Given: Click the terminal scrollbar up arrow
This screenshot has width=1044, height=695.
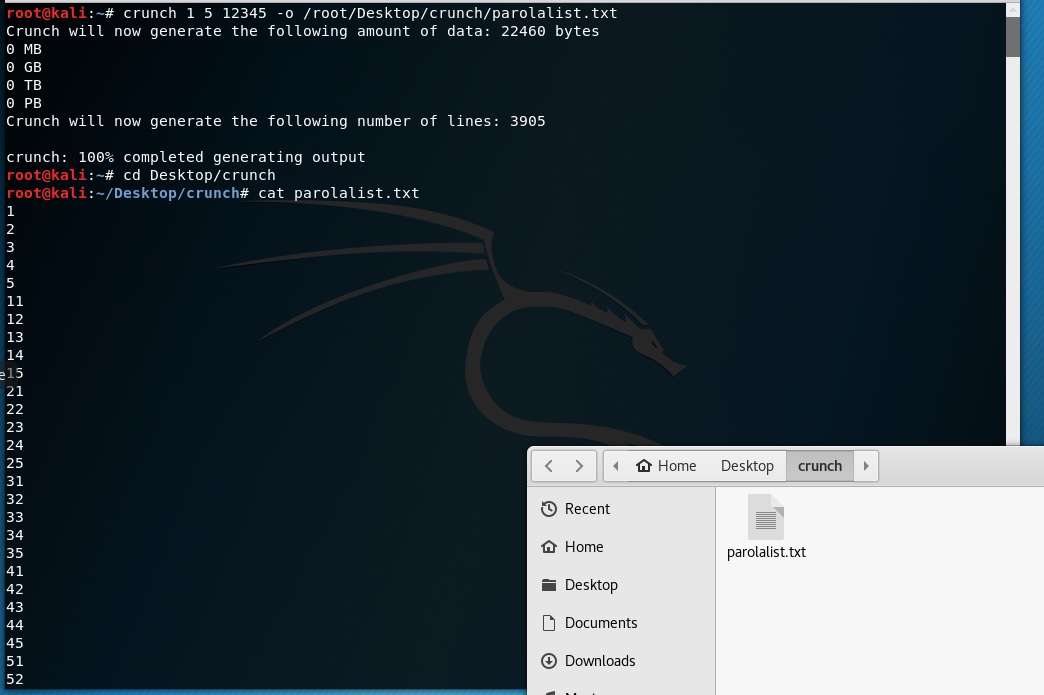Looking at the screenshot, I should pos(1012,8).
